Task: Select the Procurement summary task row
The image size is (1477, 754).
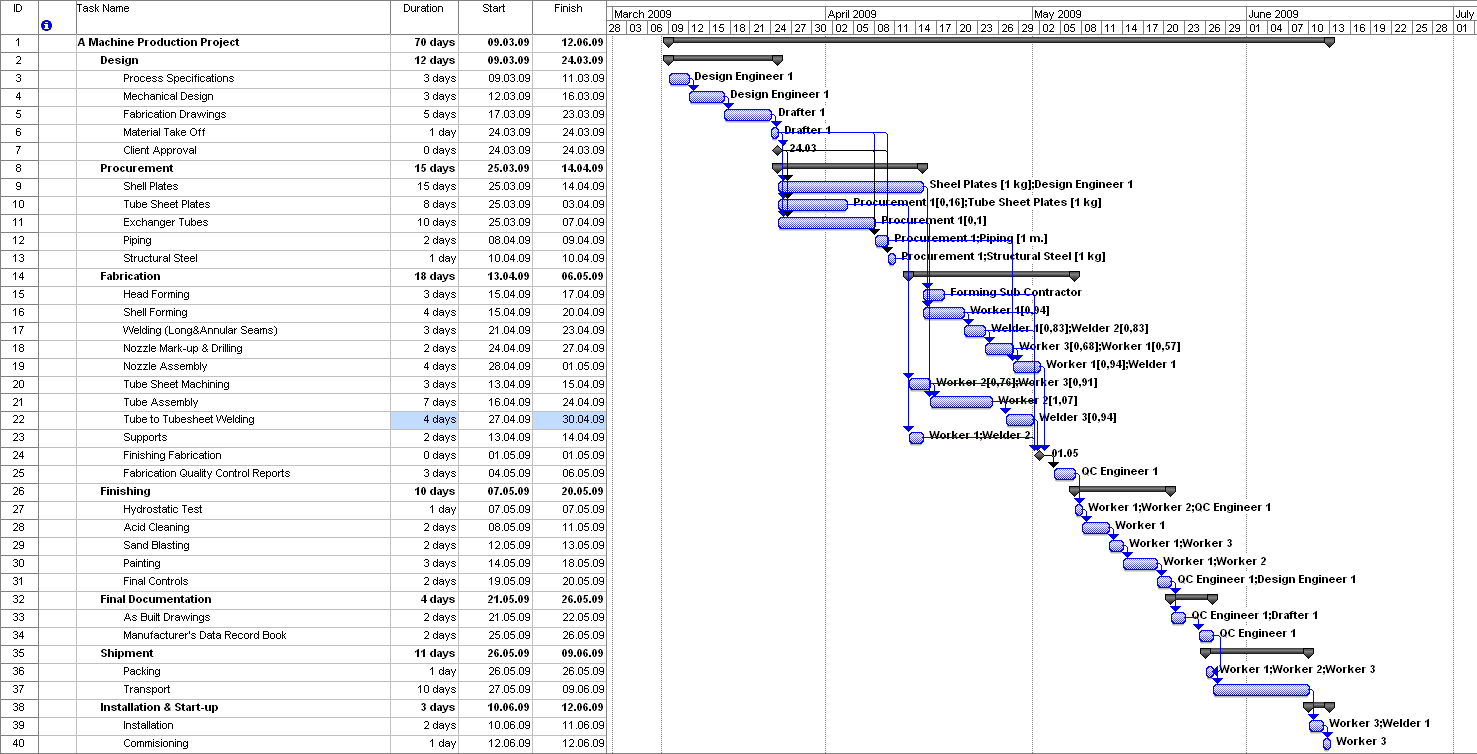Action: coord(136,168)
